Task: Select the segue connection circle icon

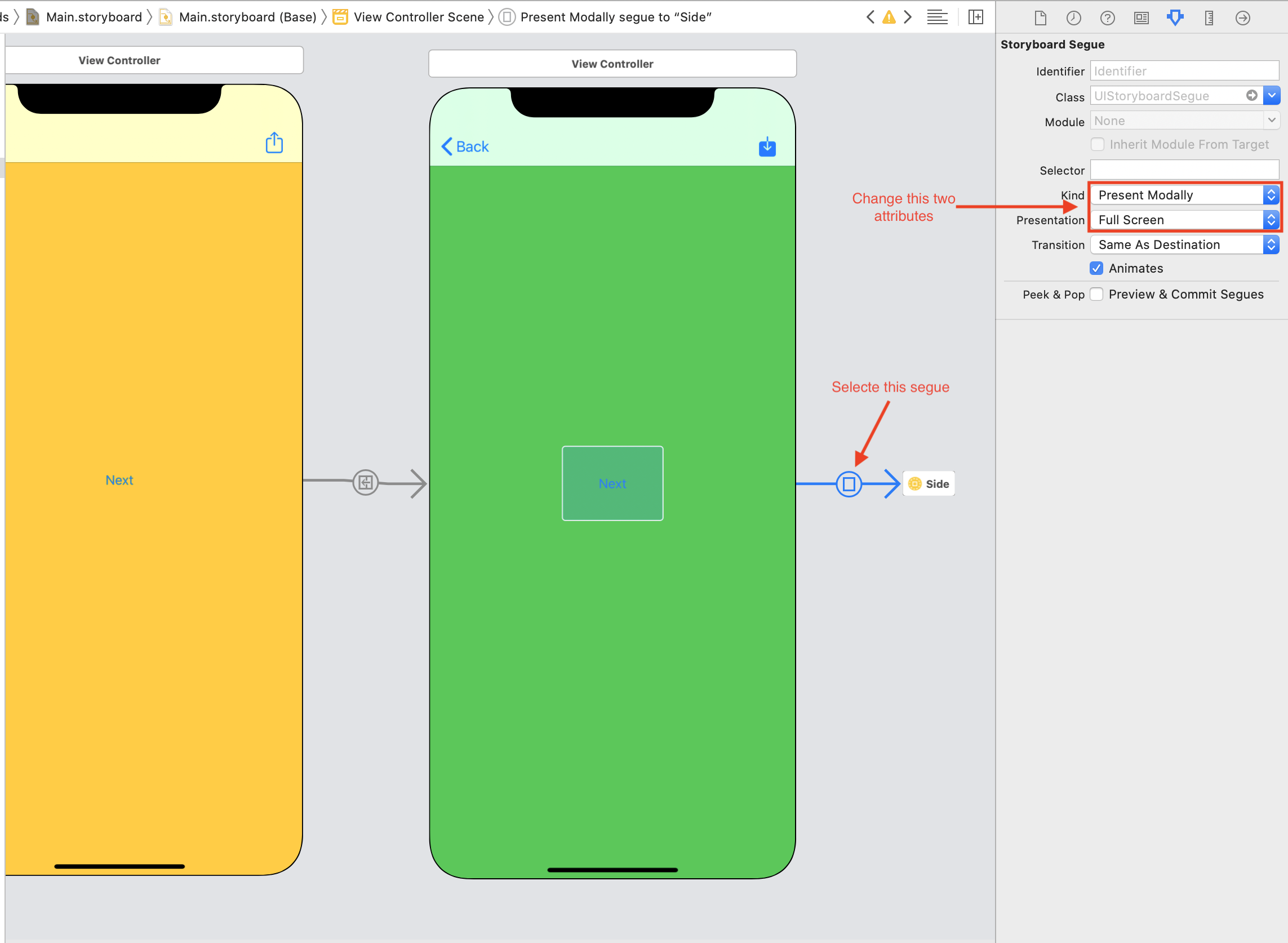Action: point(848,483)
